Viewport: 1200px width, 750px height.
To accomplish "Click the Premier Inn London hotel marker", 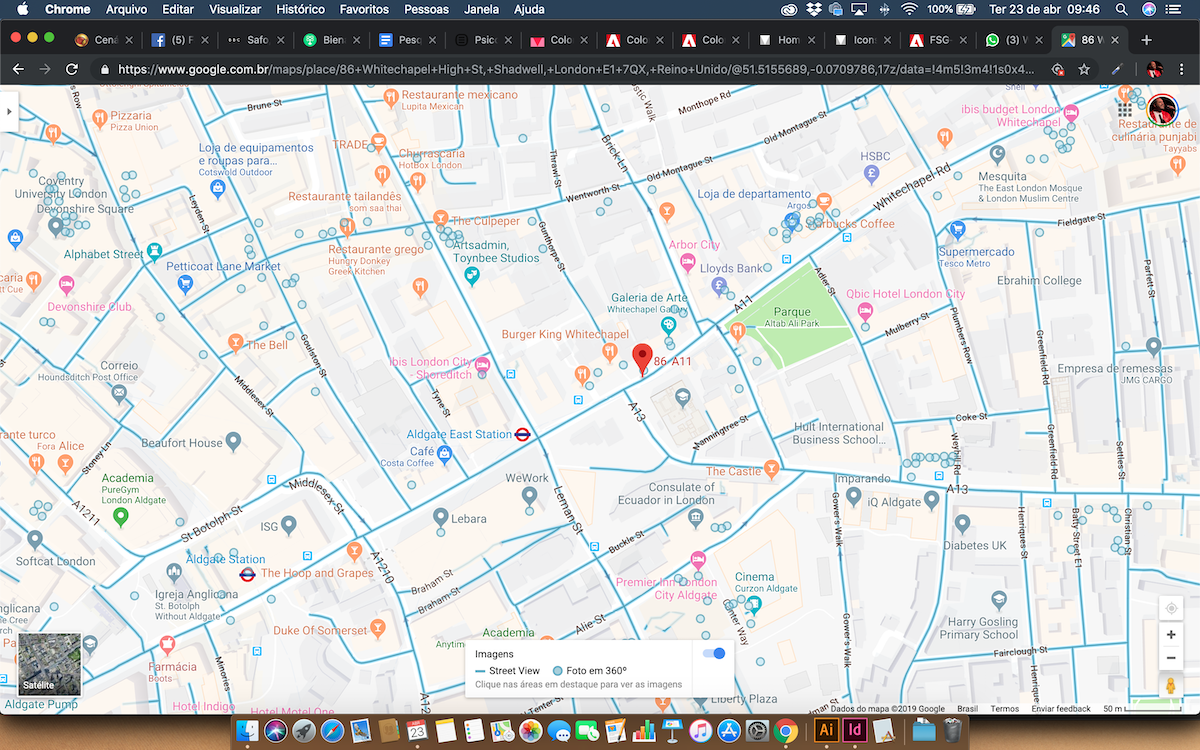I will click(x=698, y=561).
